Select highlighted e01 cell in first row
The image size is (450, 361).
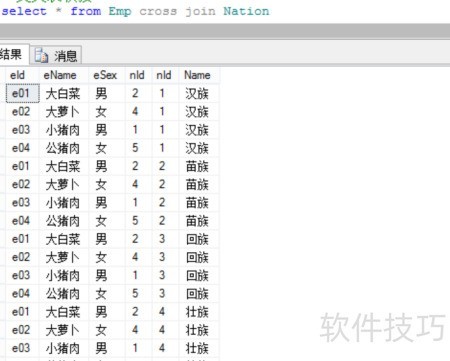(x=22, y=93)
